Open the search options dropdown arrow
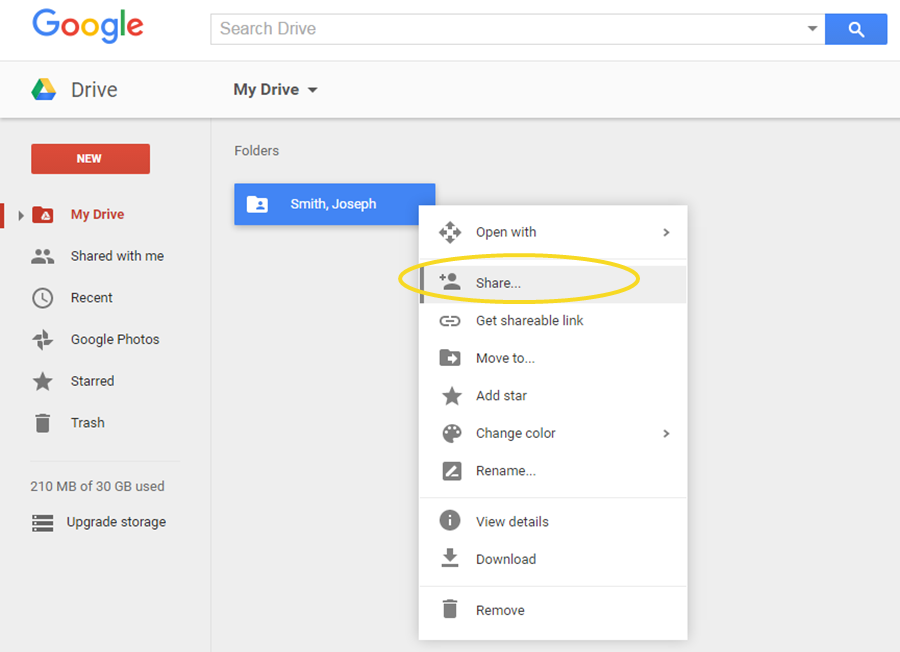Viewport: 900px width, 652px height. click(x=812, y=29)
